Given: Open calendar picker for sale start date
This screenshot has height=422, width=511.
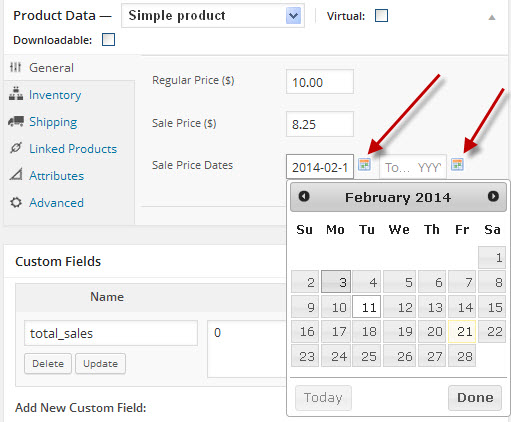Looking at the screenshot, I should 364,164.
